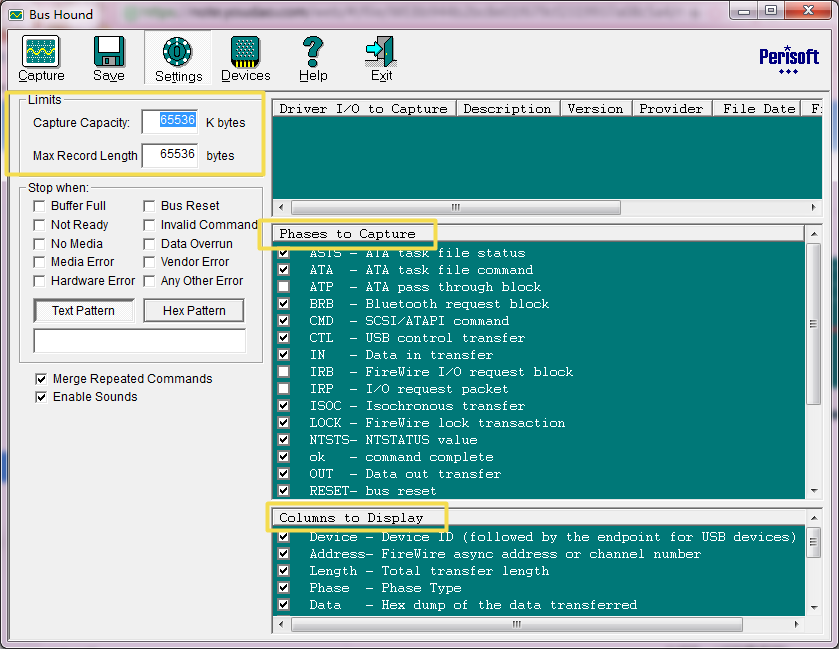Check the Data Overrun option
The image size is (839, 649).
(x=149, y=244)
